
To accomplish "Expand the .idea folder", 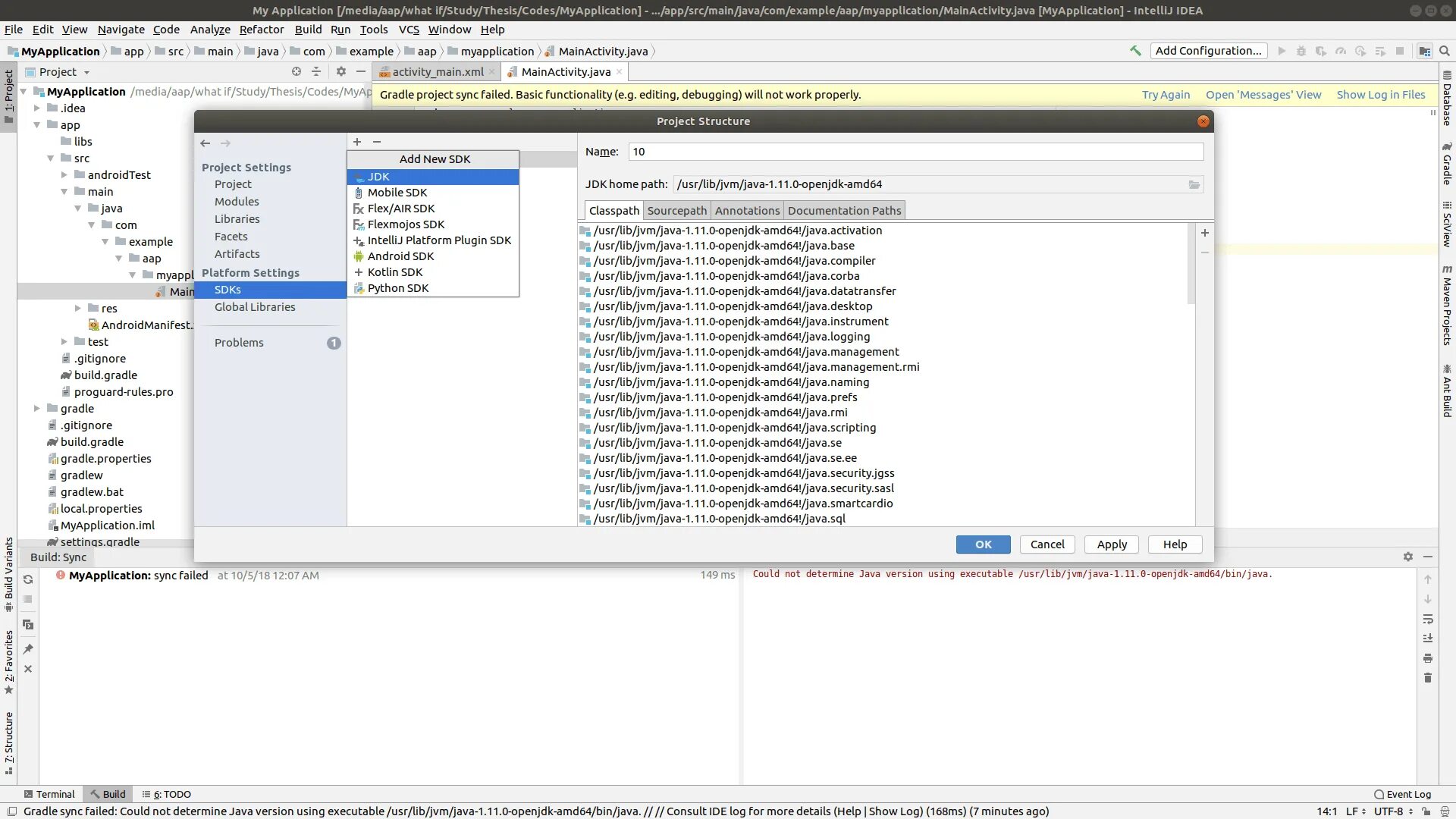I will (37, 108).
